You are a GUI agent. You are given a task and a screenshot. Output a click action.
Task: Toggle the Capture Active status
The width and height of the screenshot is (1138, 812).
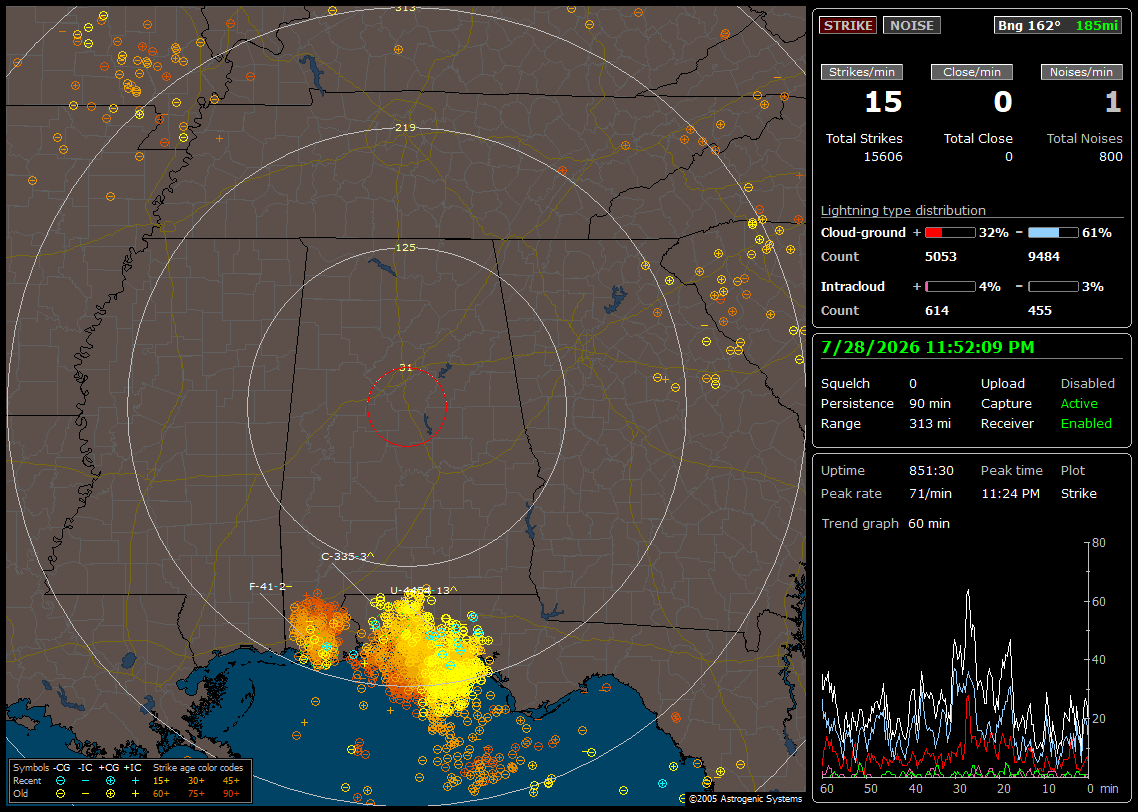click(1078, 403)
